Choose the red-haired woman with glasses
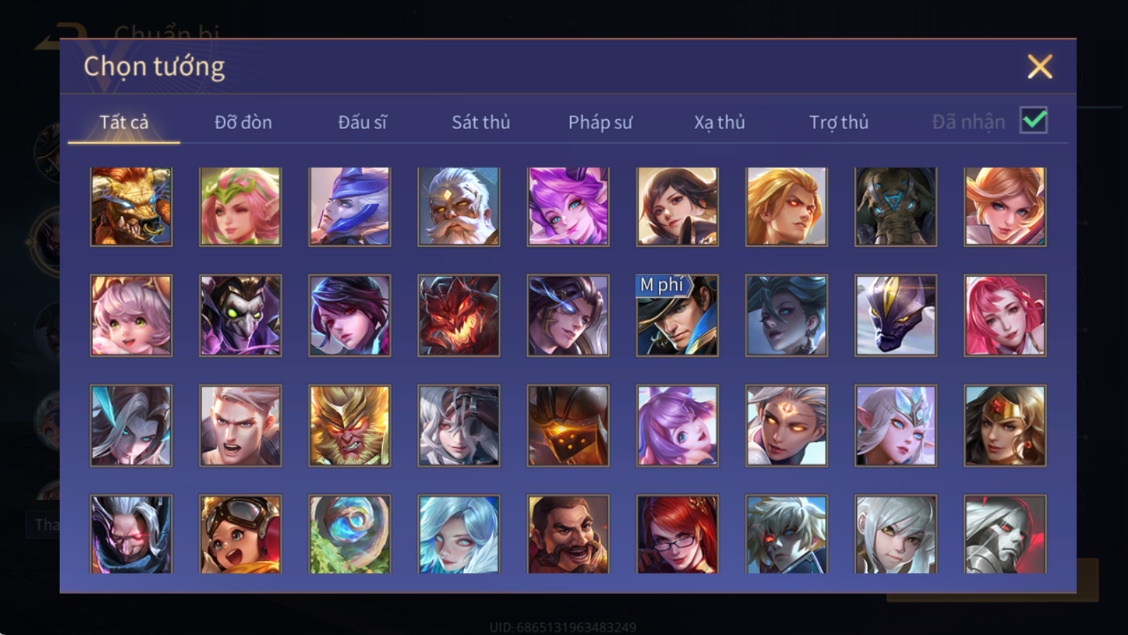 tap(677, 534)
